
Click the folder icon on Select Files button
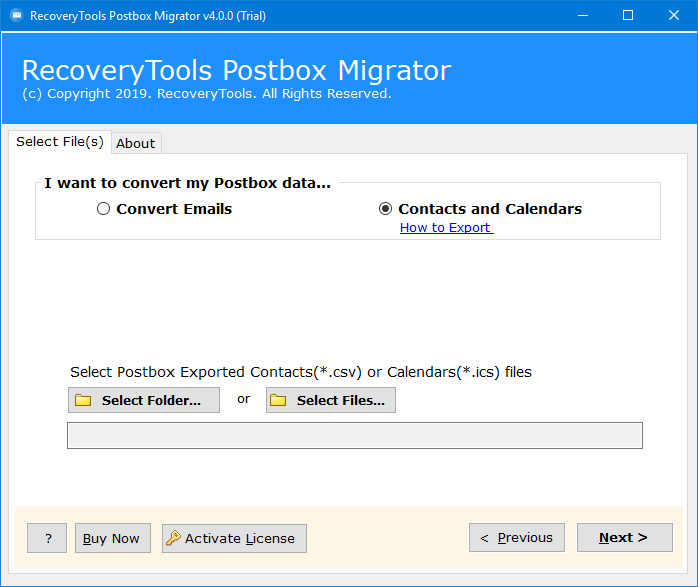click(x=278, y=400)
